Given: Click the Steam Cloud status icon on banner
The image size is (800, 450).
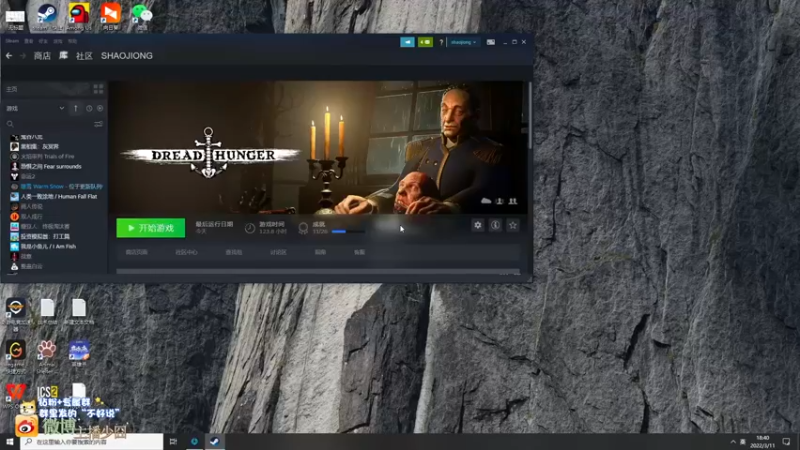Looking at the screenshot, I should (486, 201).
